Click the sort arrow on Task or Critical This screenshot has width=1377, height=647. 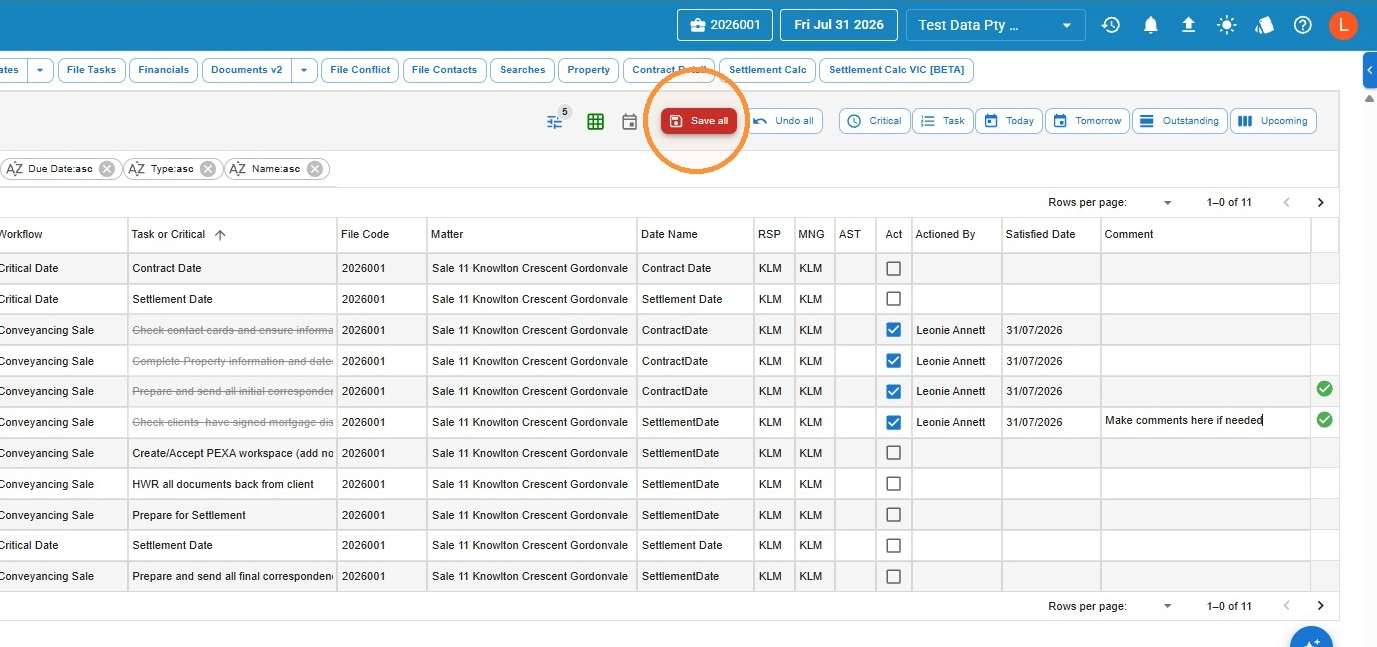click(220, 234)
